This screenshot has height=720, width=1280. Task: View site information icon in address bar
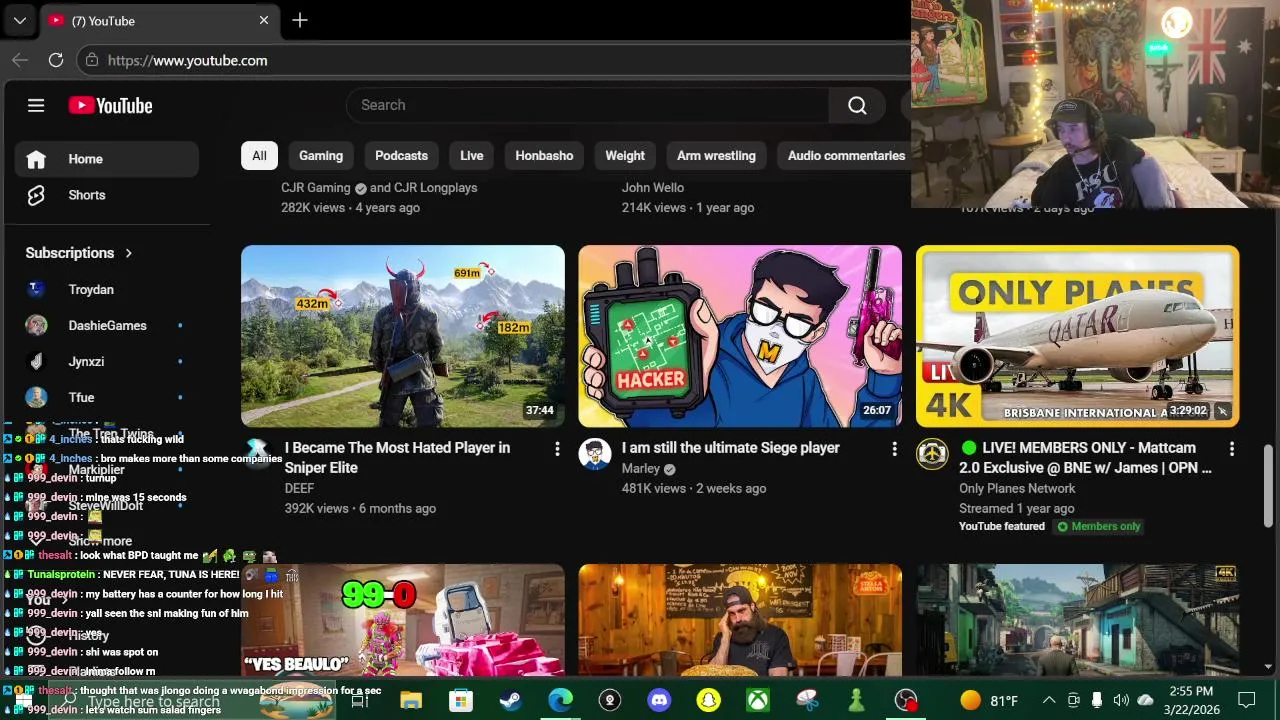[x=92, y=60]
